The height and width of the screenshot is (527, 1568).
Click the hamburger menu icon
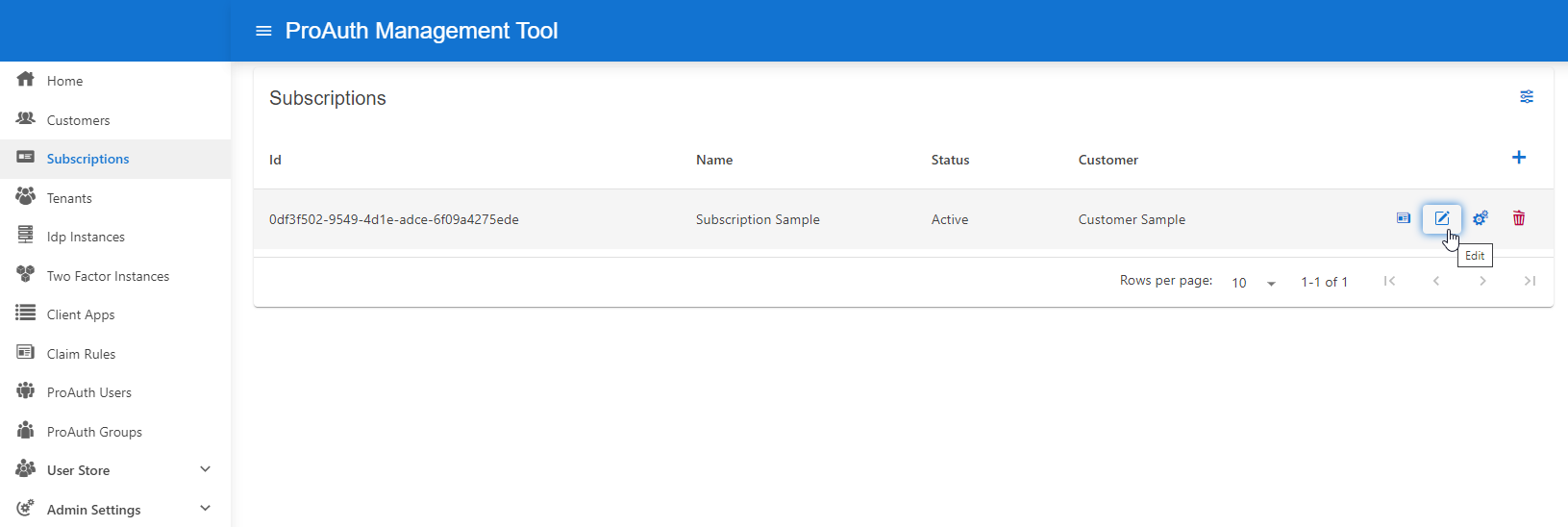tap(263, 31)
